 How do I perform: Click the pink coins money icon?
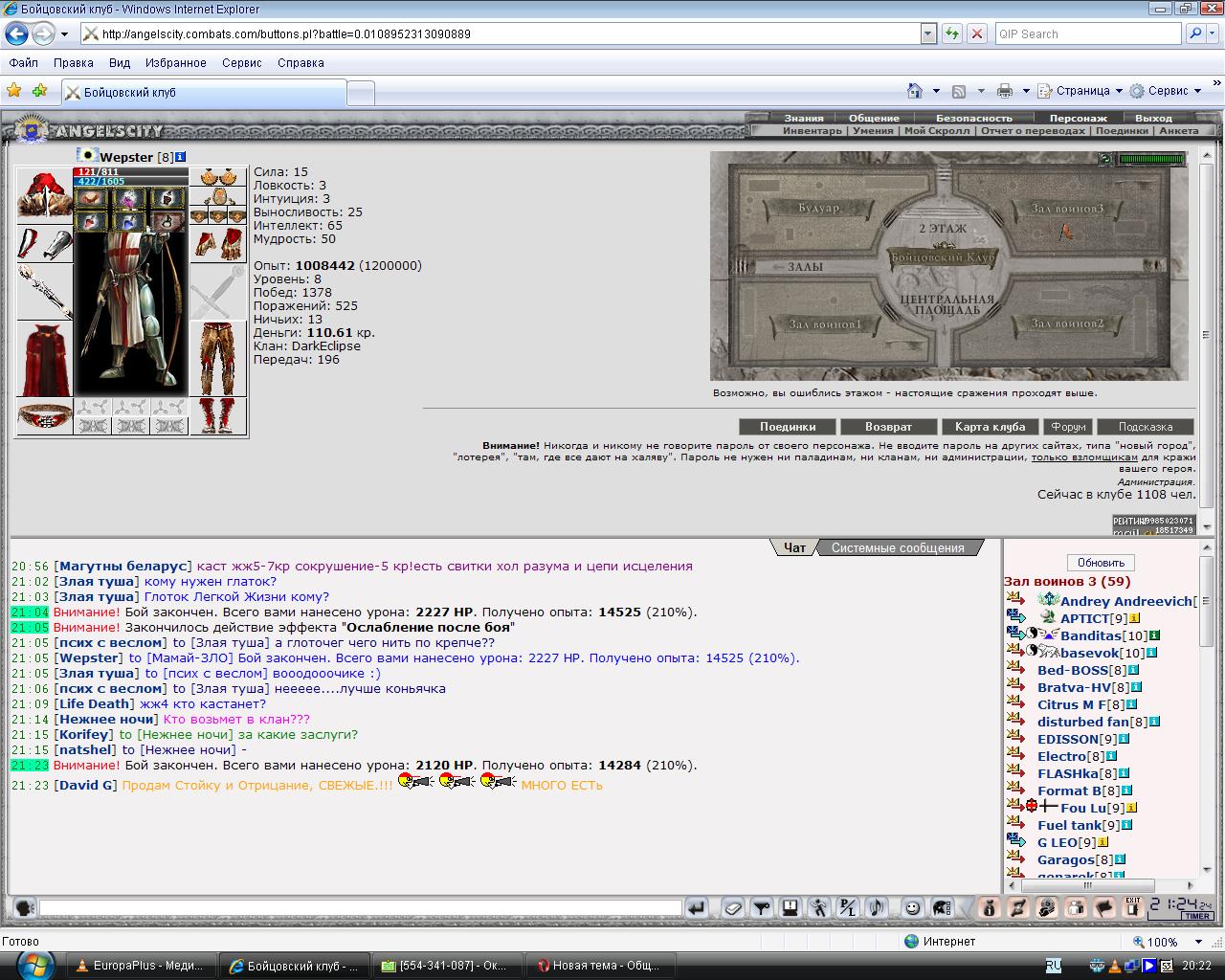1047,907
